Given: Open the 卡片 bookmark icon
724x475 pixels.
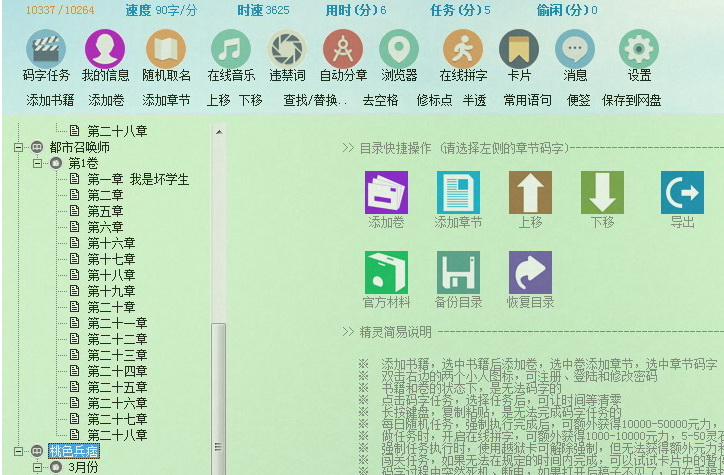Looking at the screenshot, I should click(519, 49).
